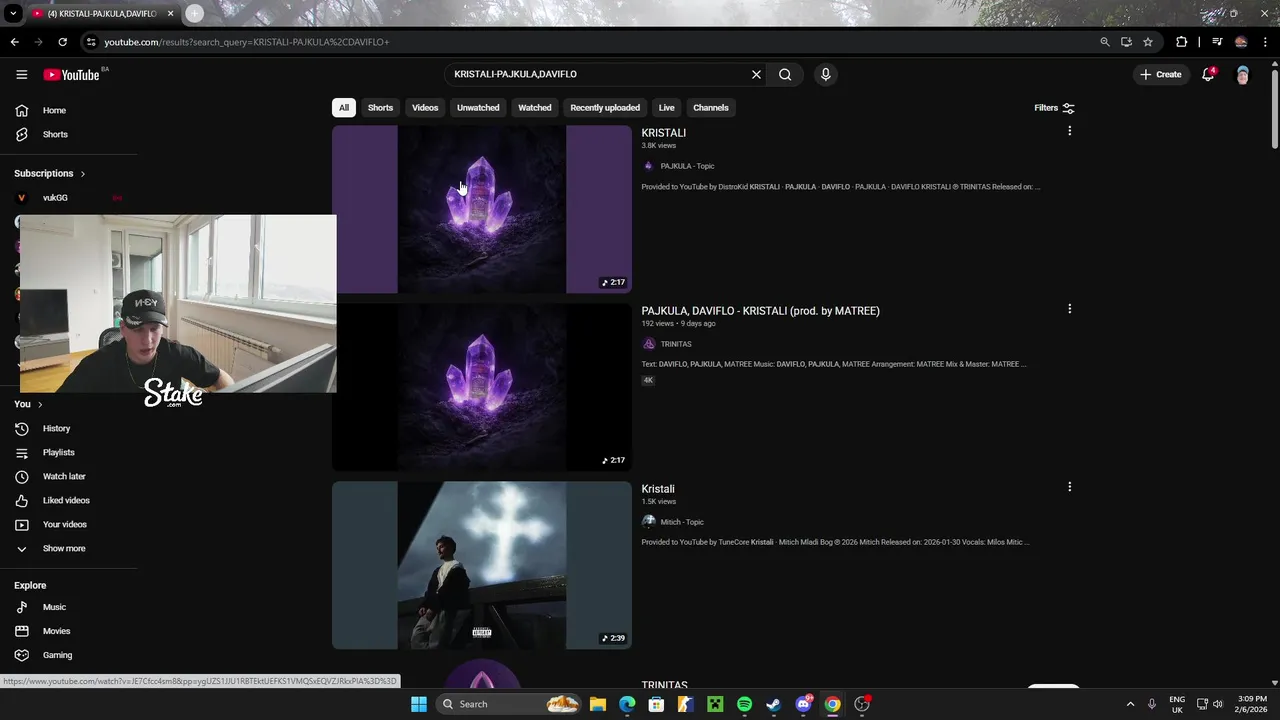
Task: Open the Kristali title by Mitich
Action: coord(658,489)
